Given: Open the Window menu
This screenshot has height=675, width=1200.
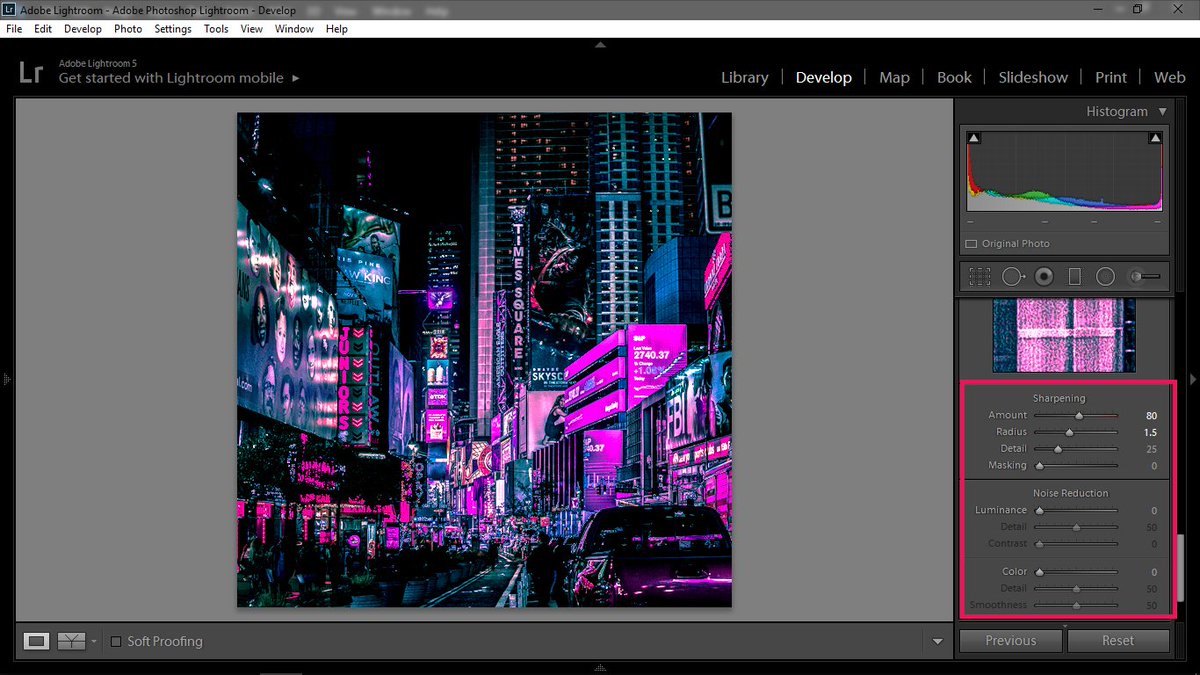Looking at the screenshot, I should 294,29.
